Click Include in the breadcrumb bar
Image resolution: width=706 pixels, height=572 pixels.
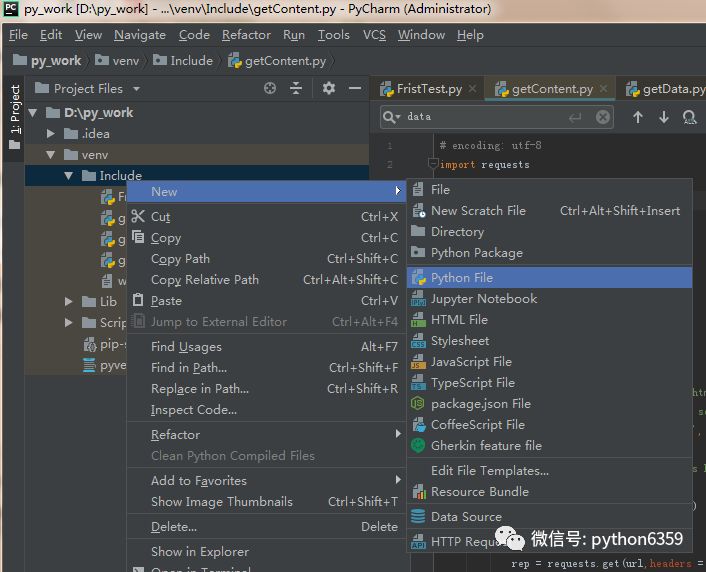(183, 60)
